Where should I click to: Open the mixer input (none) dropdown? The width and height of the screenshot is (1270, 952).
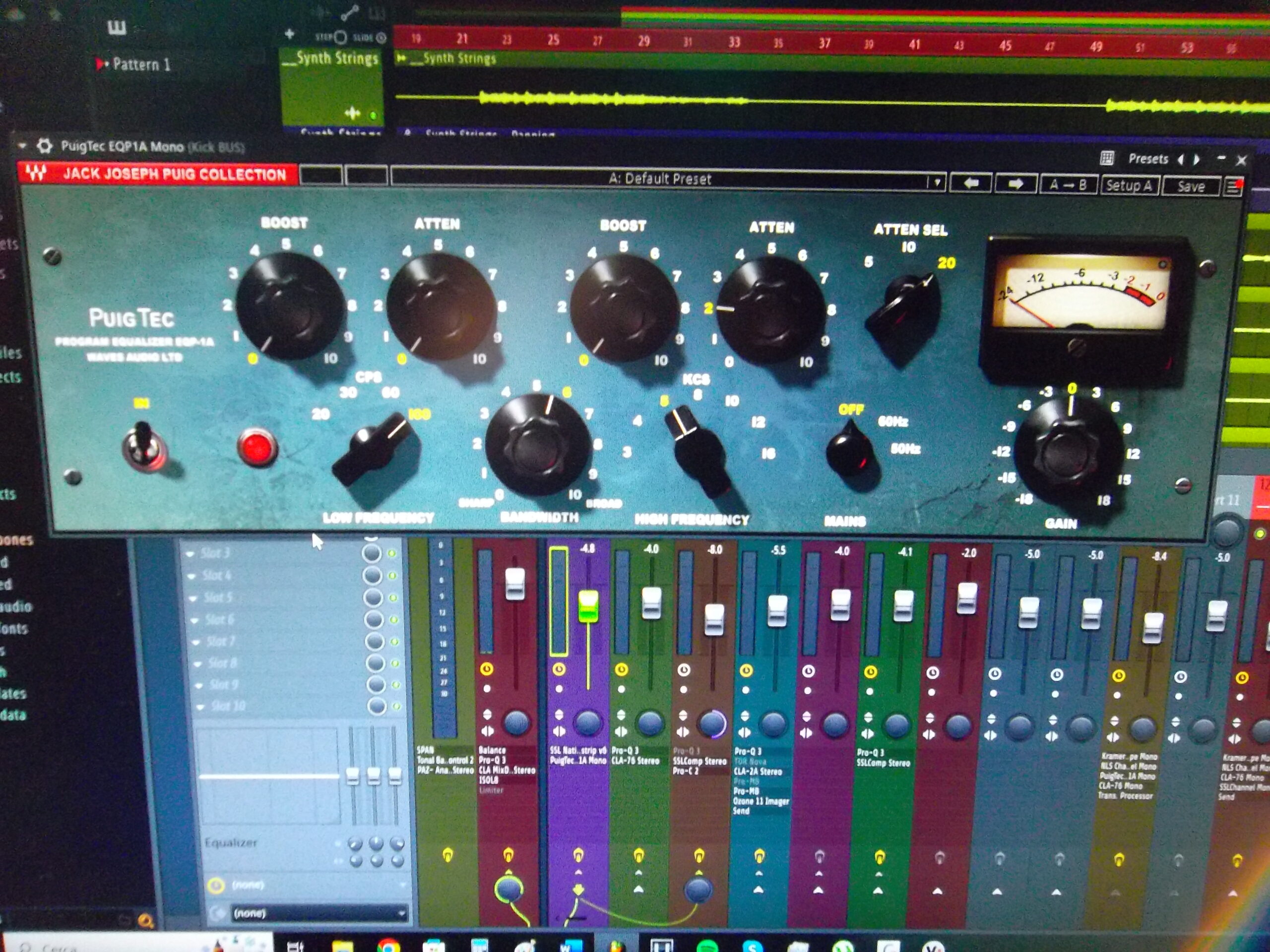pyautogui.click(x=308, y=886)
